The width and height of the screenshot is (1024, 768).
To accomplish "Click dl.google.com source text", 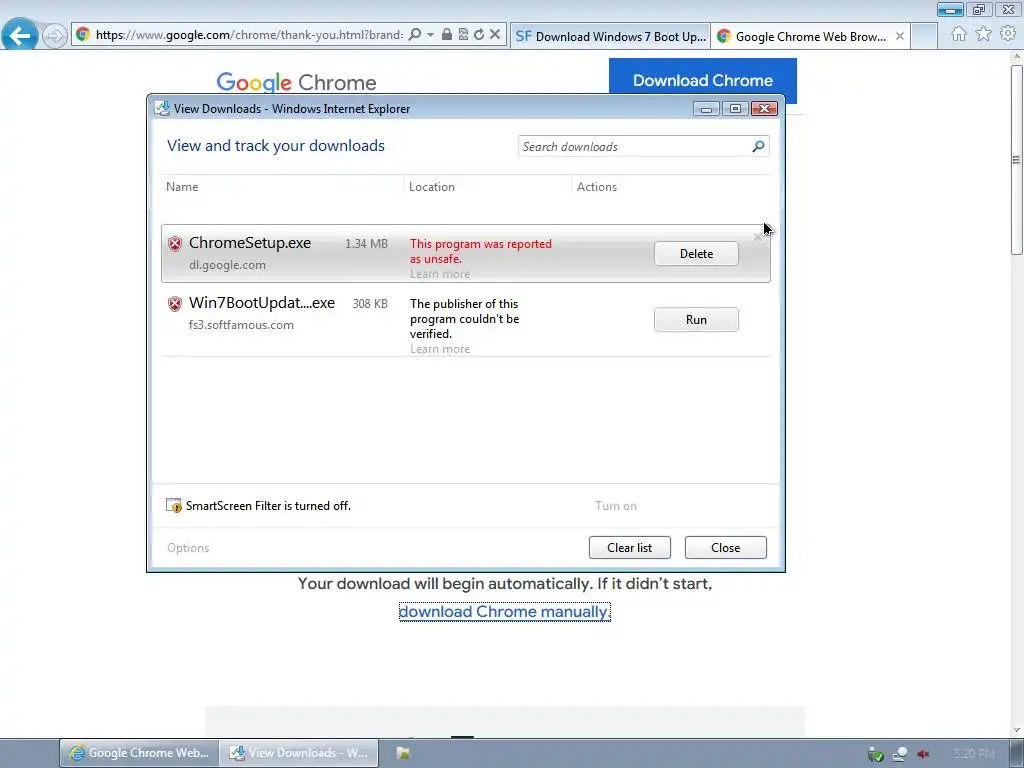I will (227, 265).
